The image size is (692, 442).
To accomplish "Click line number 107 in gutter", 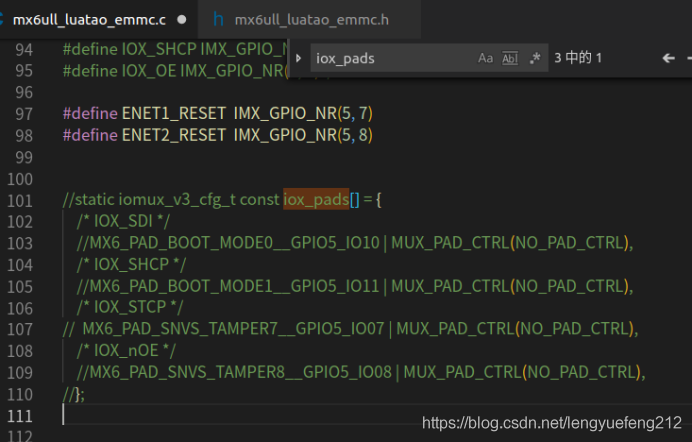I will [x=20, y=330].
